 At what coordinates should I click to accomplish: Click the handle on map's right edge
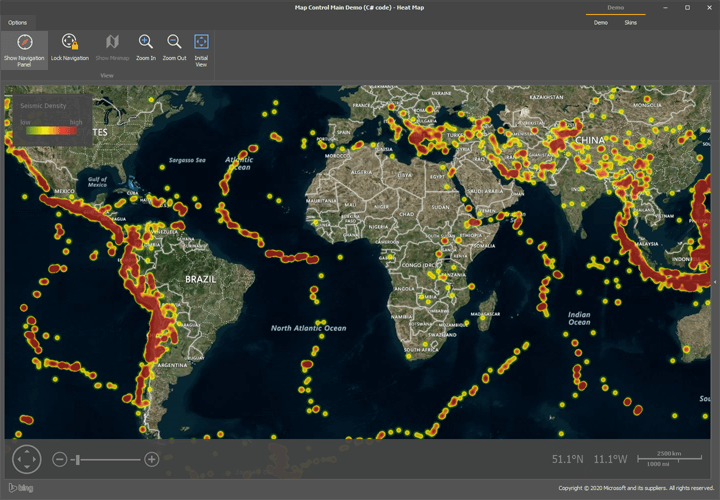click(x=716, y=283)
